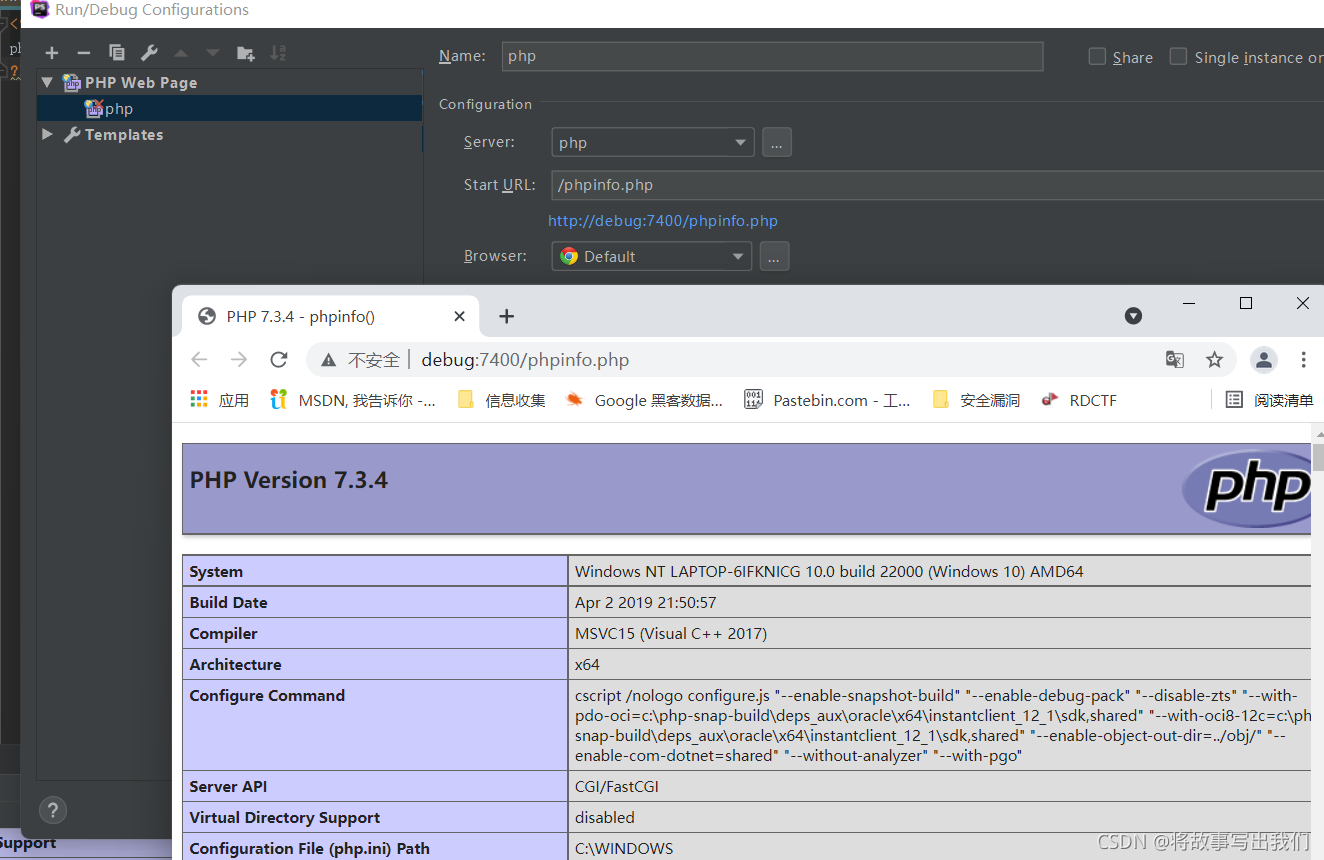This screenshot has width=1324, height=860.
Task: Select the Templates tree item label
Action: (124, 134)
